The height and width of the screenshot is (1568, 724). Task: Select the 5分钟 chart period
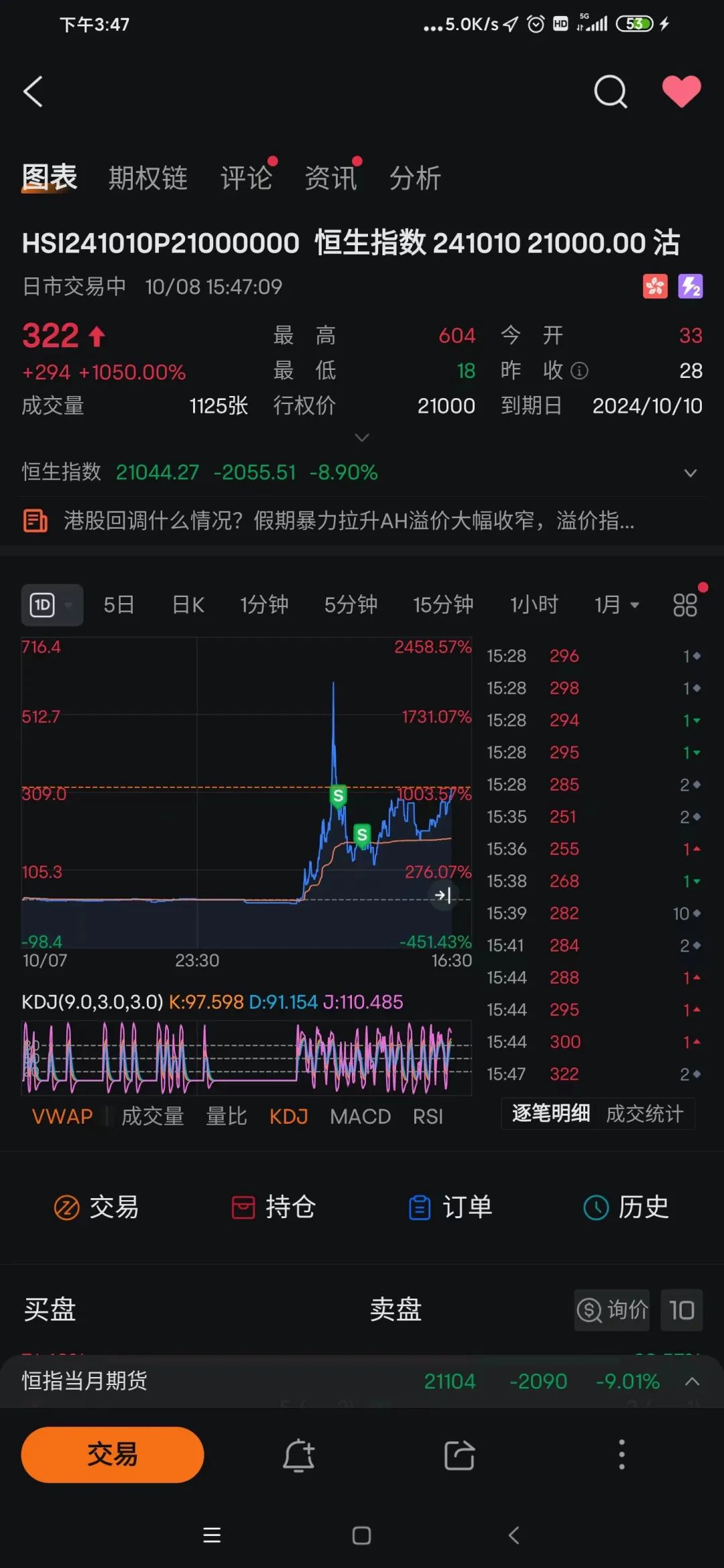pyautogui.click(x=351, y=605)
